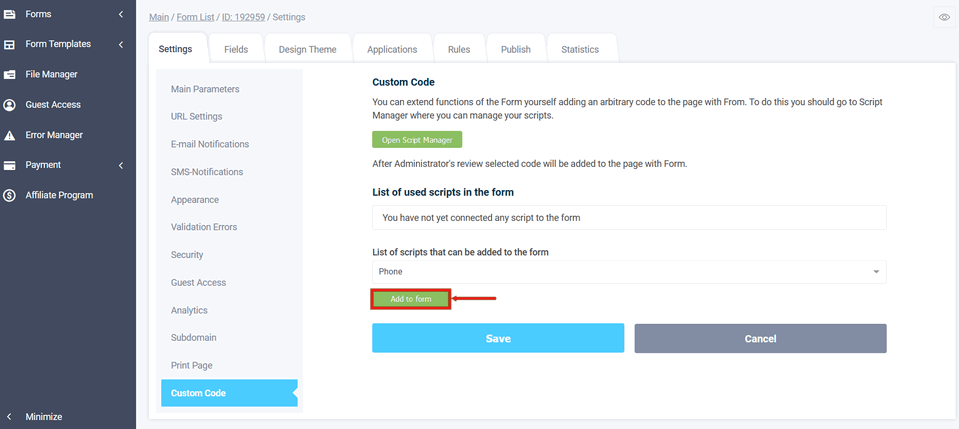
Task: Click the File Manager sidebar icon
Action: pyautogui.click(x=9, y=75)
